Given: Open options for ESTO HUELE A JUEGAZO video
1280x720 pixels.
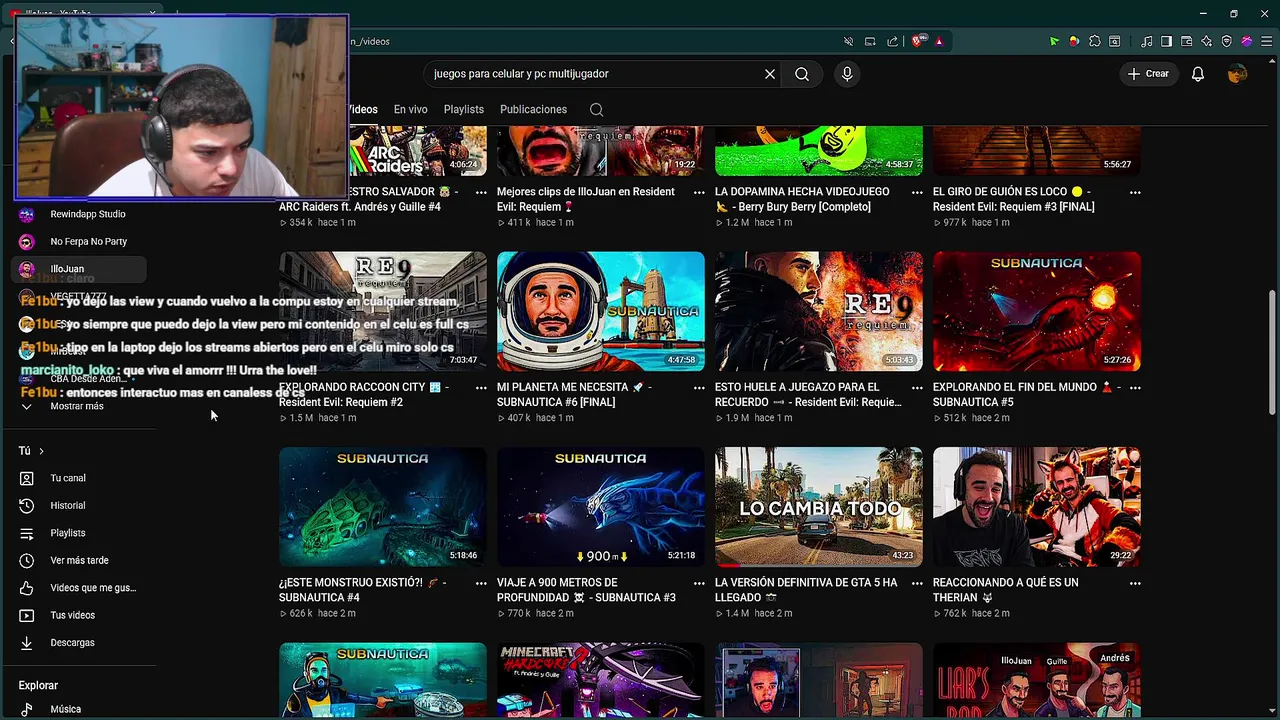Looking at the screenshot, I should click(x=917, y=387).
